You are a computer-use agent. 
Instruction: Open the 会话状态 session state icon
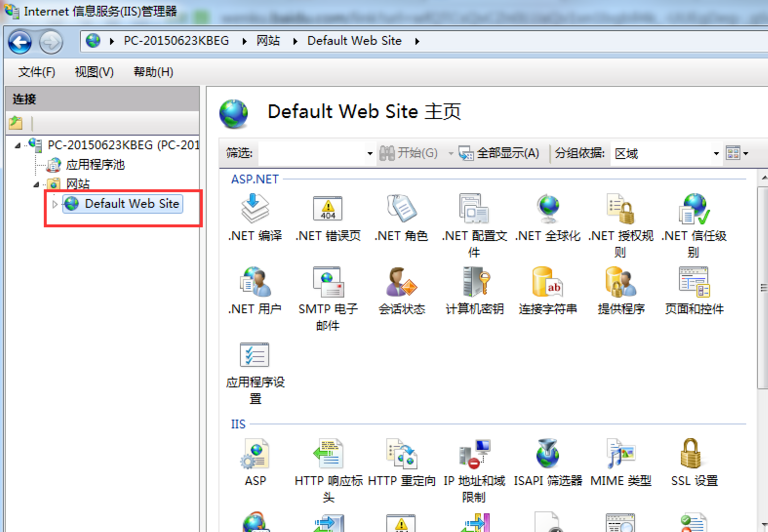[401, 282]
